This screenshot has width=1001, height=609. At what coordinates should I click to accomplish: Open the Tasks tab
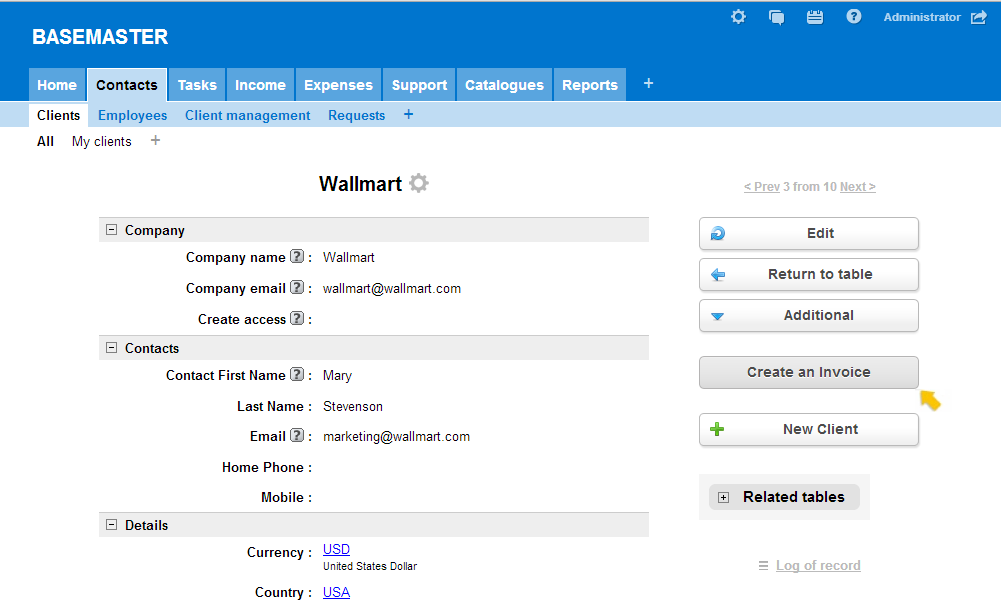point(197,85)
